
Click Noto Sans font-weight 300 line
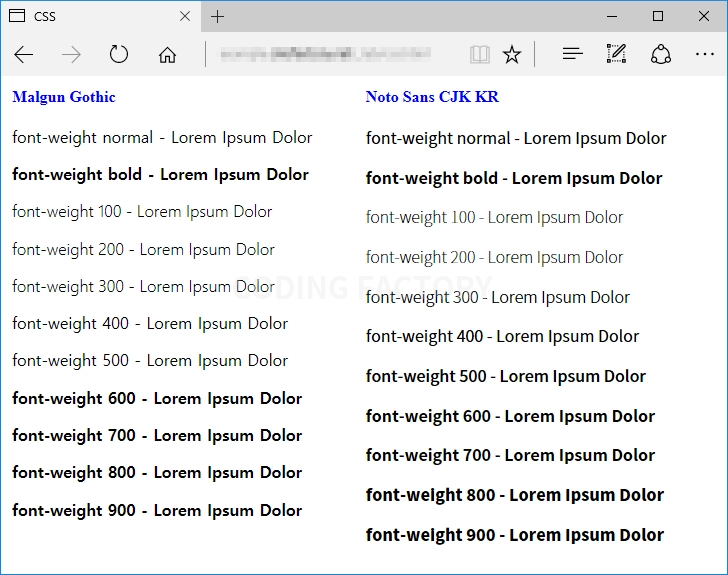click(x=498, y=298)
